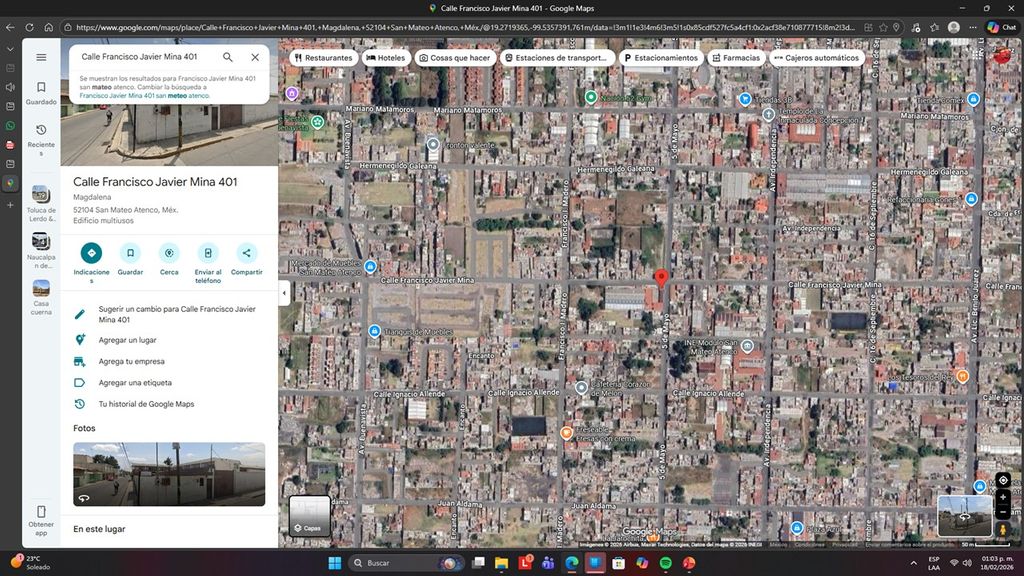Open the hamburger main menu
The width and height of the screenshot is (1024, 576).
tap(41, 58)
